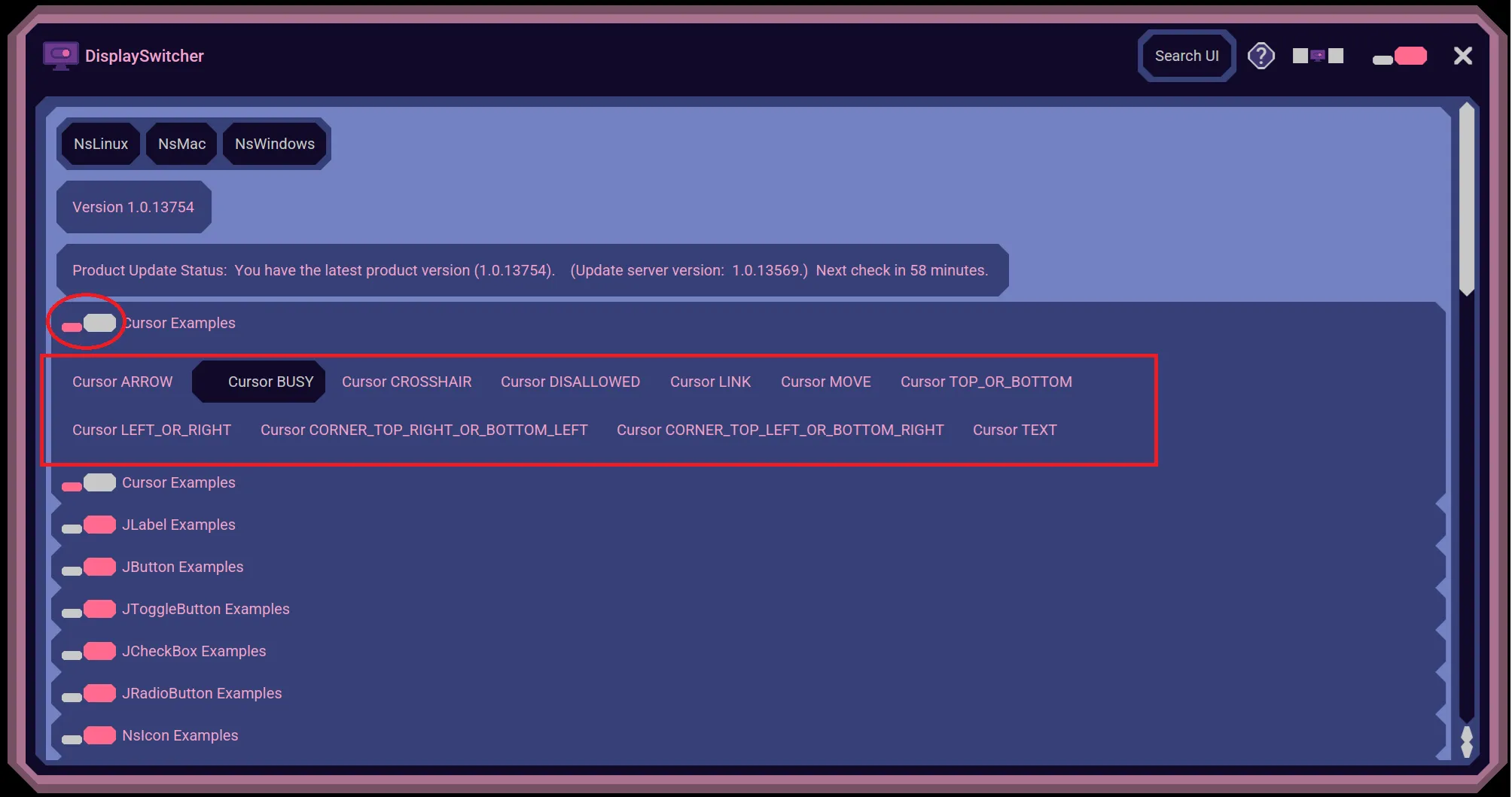Click the Cursor TOP_OR_BOTTOM button

[x=986, y=382]
